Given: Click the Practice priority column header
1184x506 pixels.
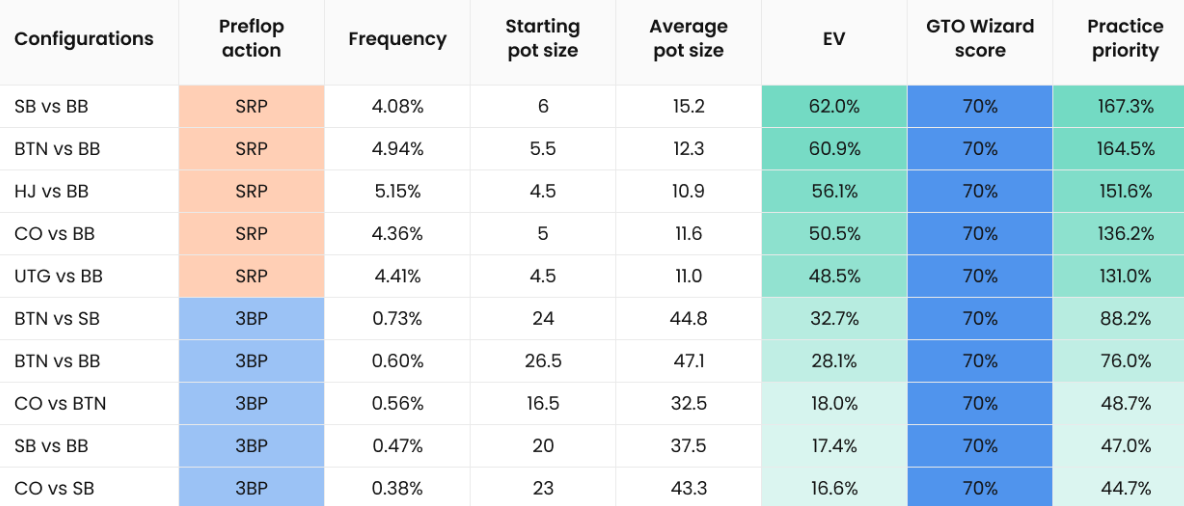Looking at the screenshot, I should click(1125, 39).
